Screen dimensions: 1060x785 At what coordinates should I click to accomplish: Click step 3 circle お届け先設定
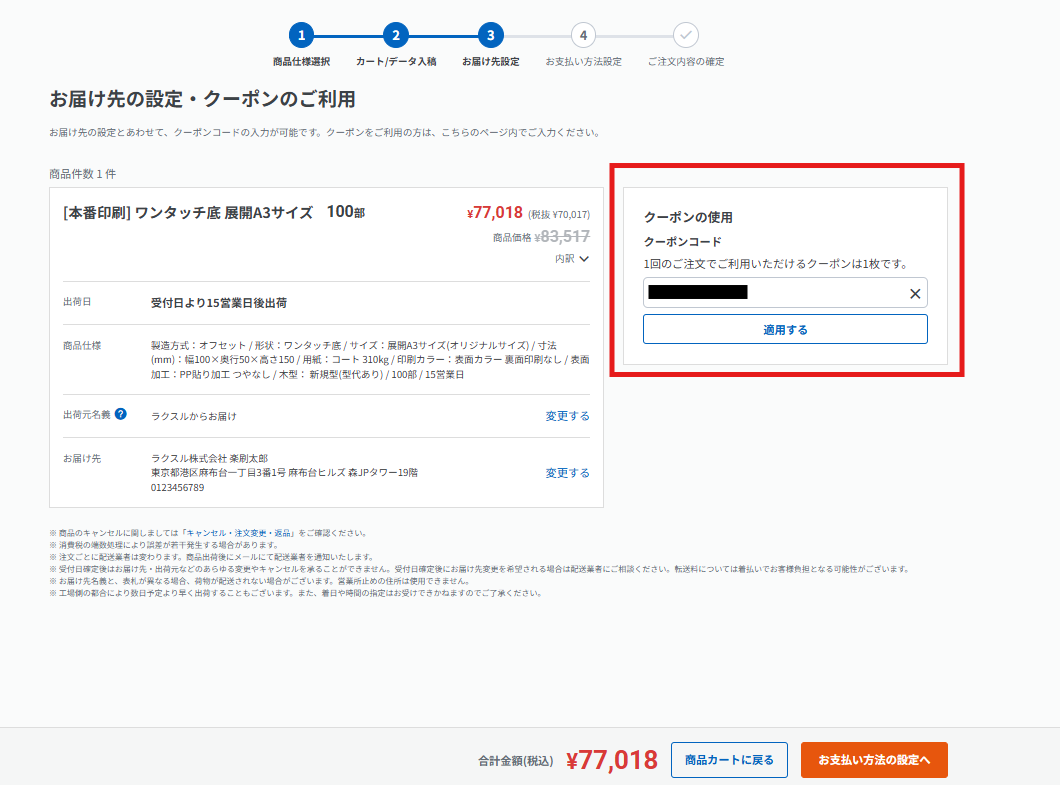click(491, 35)
